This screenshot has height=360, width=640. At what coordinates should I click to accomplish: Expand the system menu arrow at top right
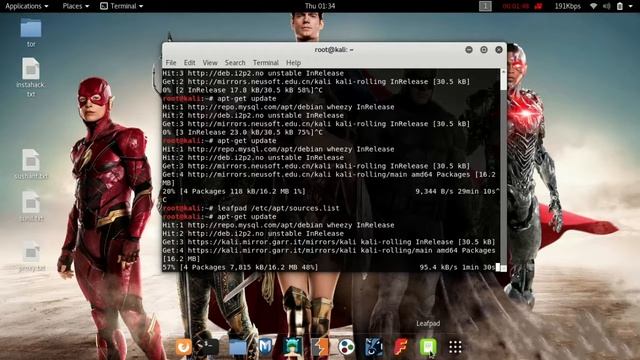point(631,7)
